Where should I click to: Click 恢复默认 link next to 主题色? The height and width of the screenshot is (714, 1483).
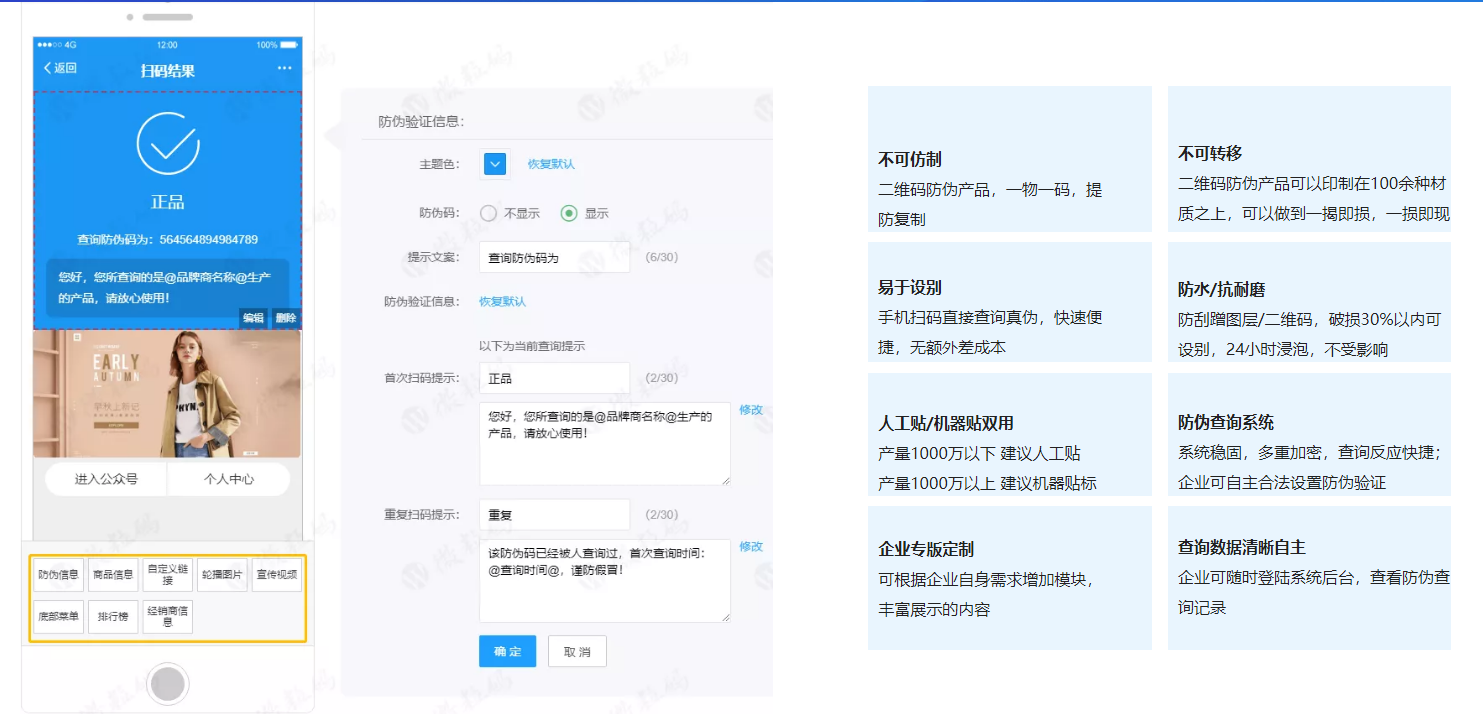(551, 164)
